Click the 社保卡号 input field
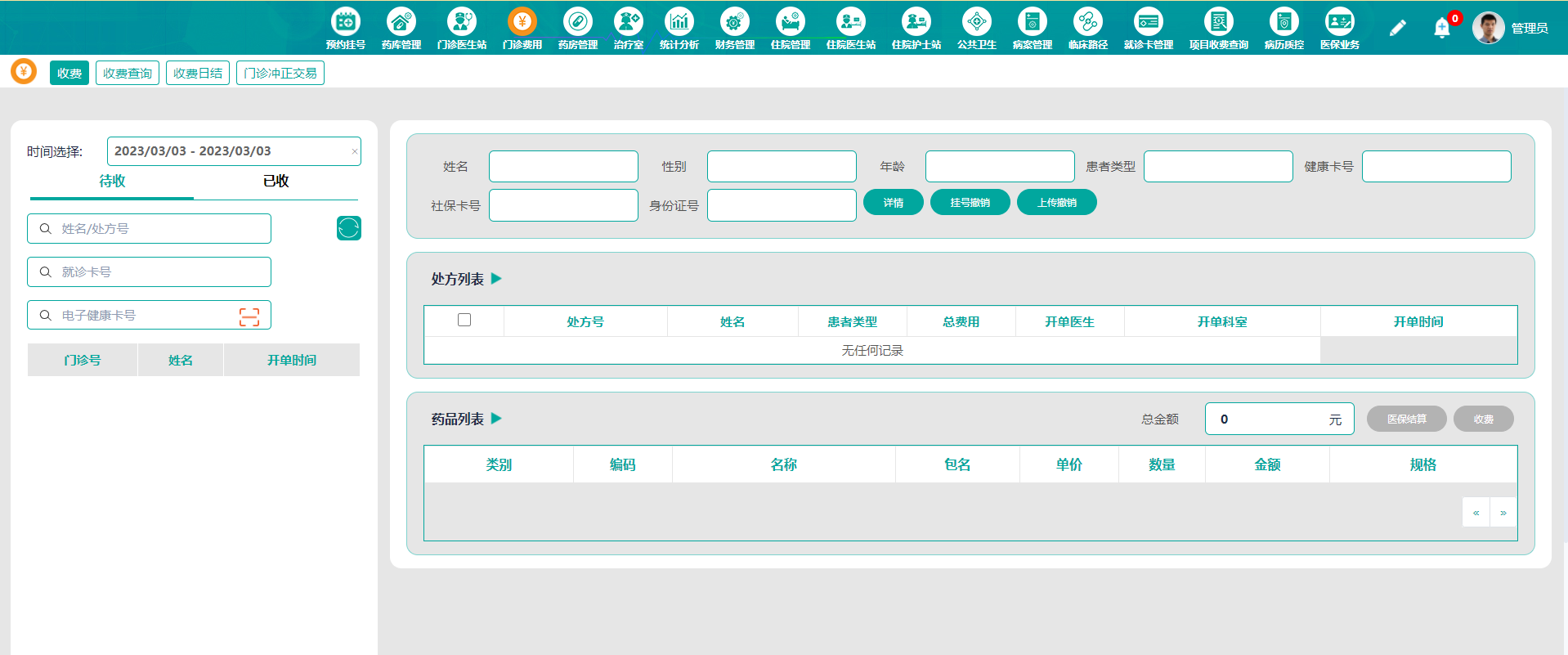Viewport: 1568px width, 655px height. pos(563,205)
